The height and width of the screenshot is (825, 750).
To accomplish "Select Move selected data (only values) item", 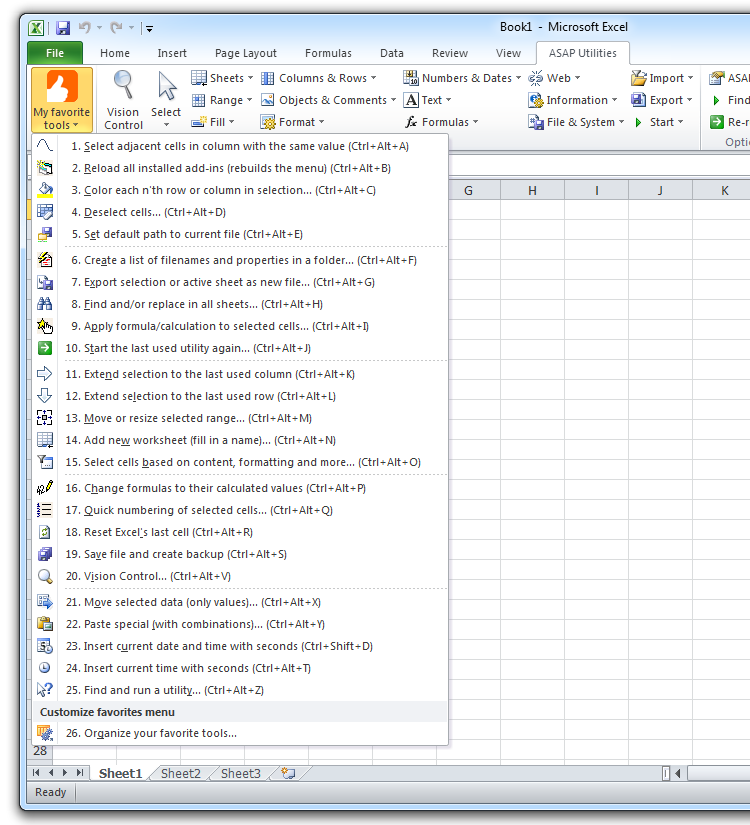I will tap(241, 602).
